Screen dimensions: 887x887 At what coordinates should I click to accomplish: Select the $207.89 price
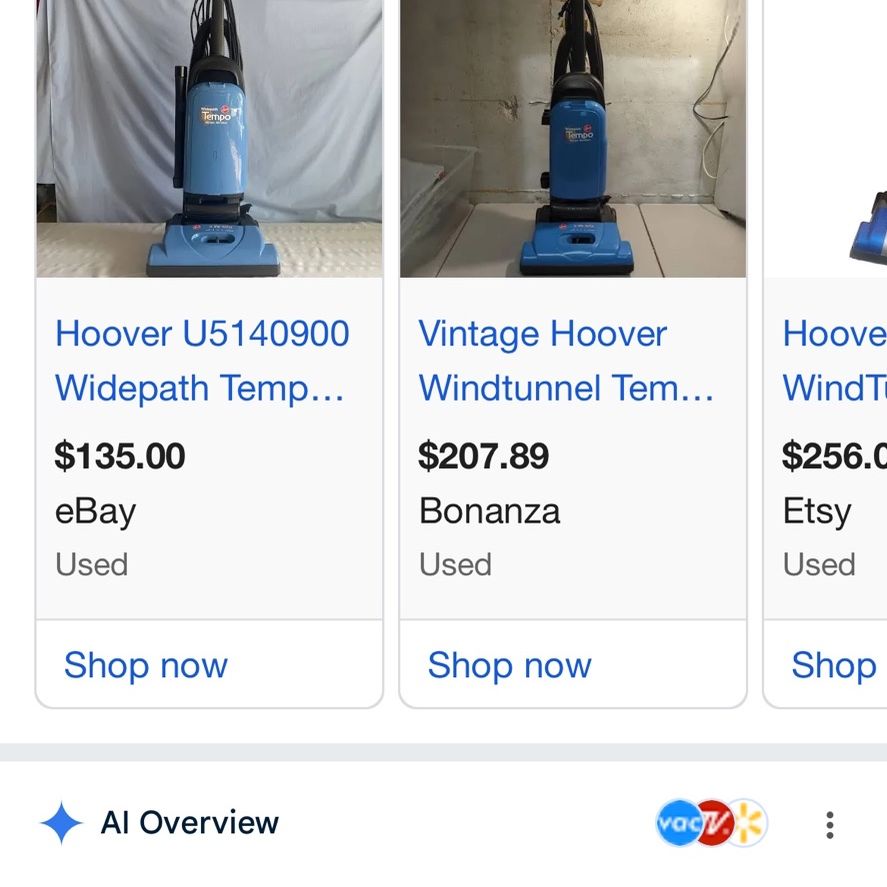[484, 456]
